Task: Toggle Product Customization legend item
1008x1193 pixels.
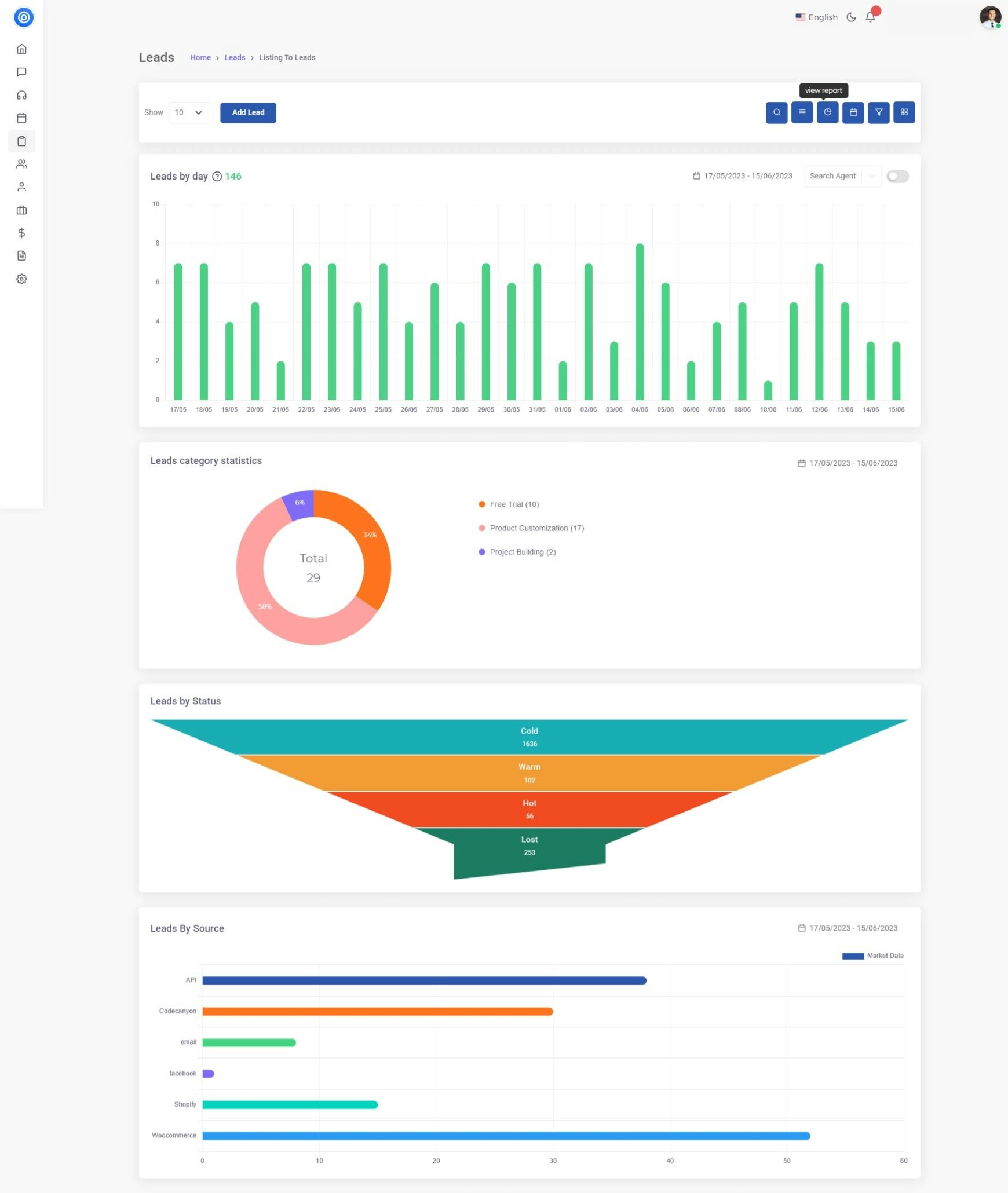Action: coord(531,528)
